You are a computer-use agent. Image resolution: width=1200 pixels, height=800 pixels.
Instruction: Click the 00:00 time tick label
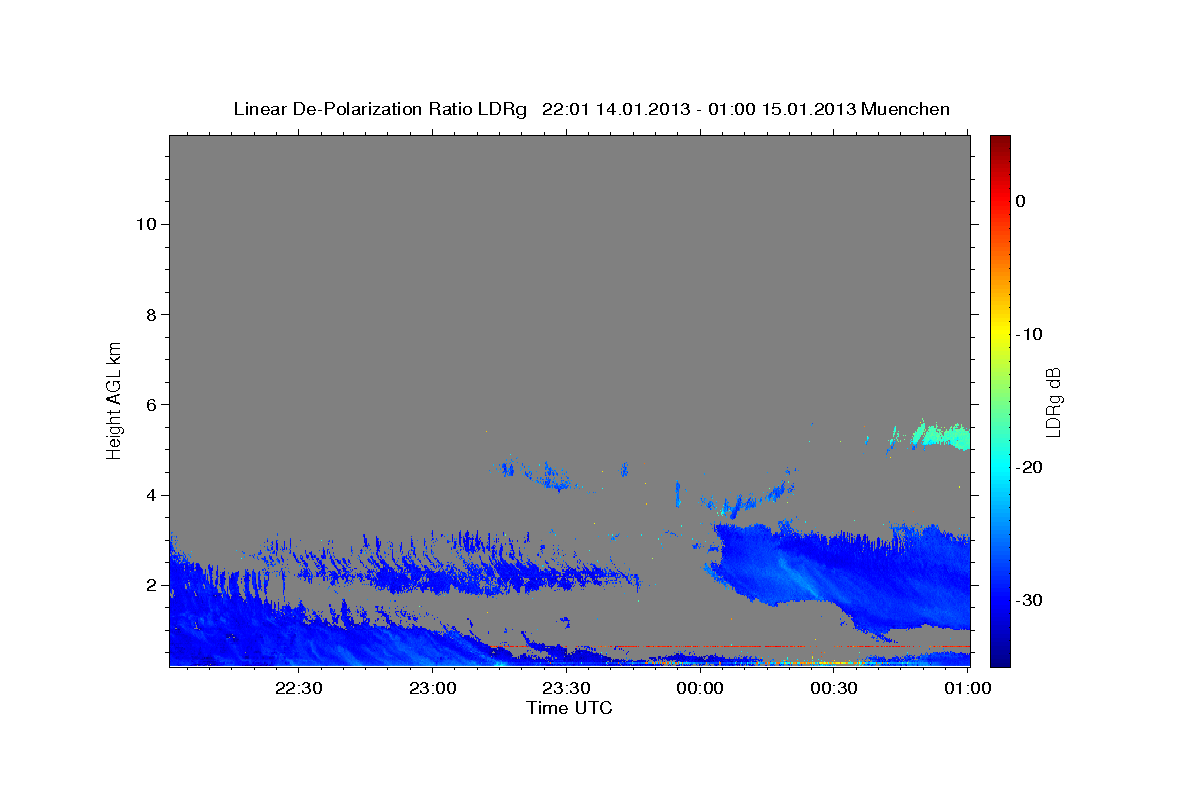(700, 688)
